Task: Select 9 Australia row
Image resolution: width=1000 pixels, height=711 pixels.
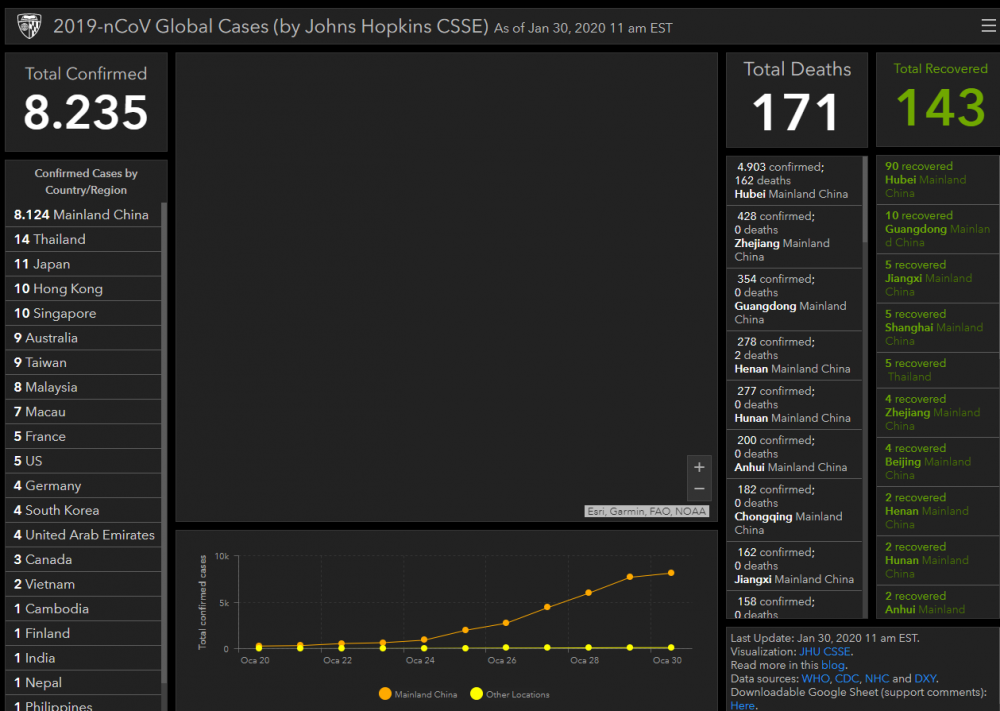Action: (83, 338)
